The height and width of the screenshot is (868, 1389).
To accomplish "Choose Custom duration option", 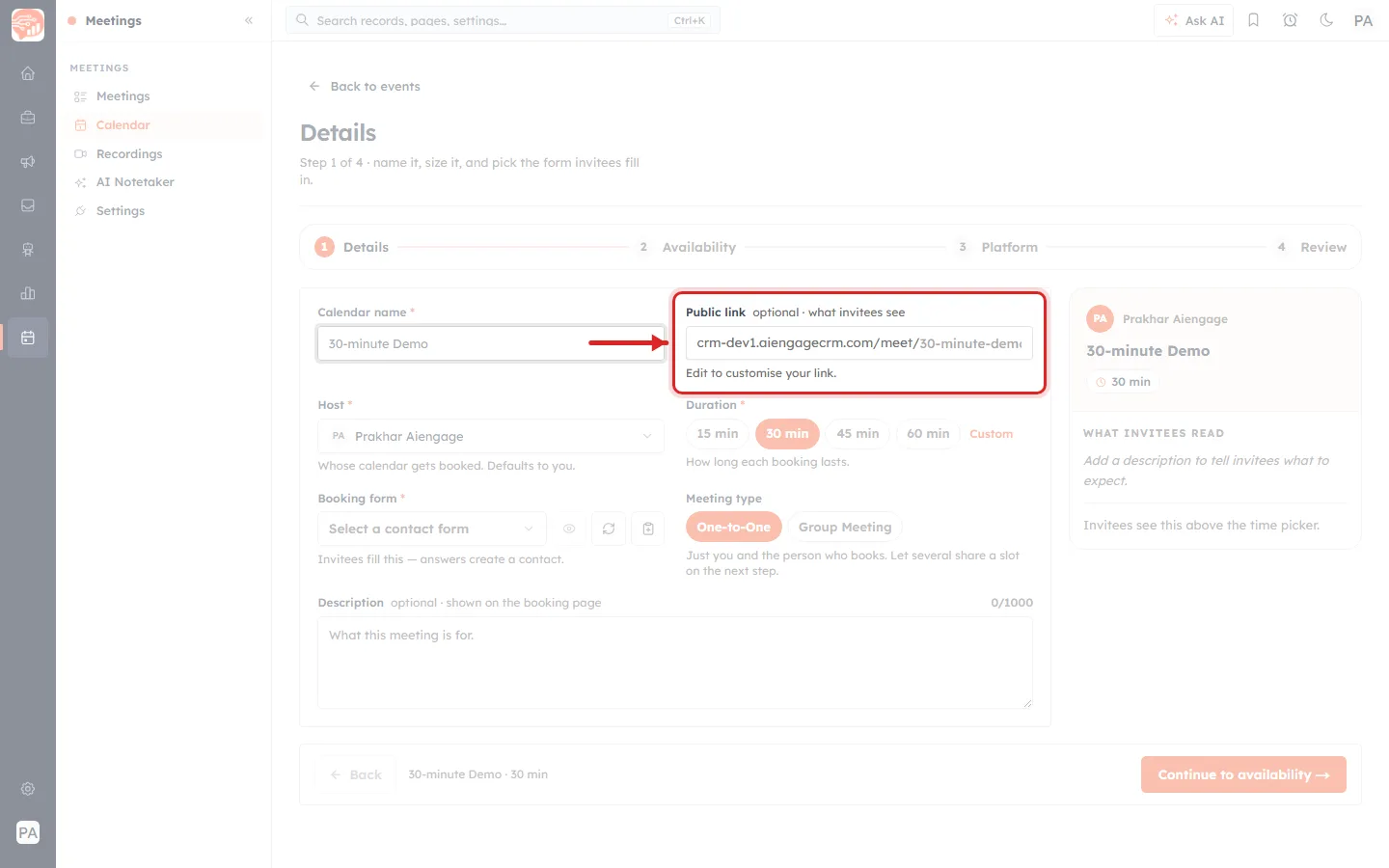I will (991, 434).
